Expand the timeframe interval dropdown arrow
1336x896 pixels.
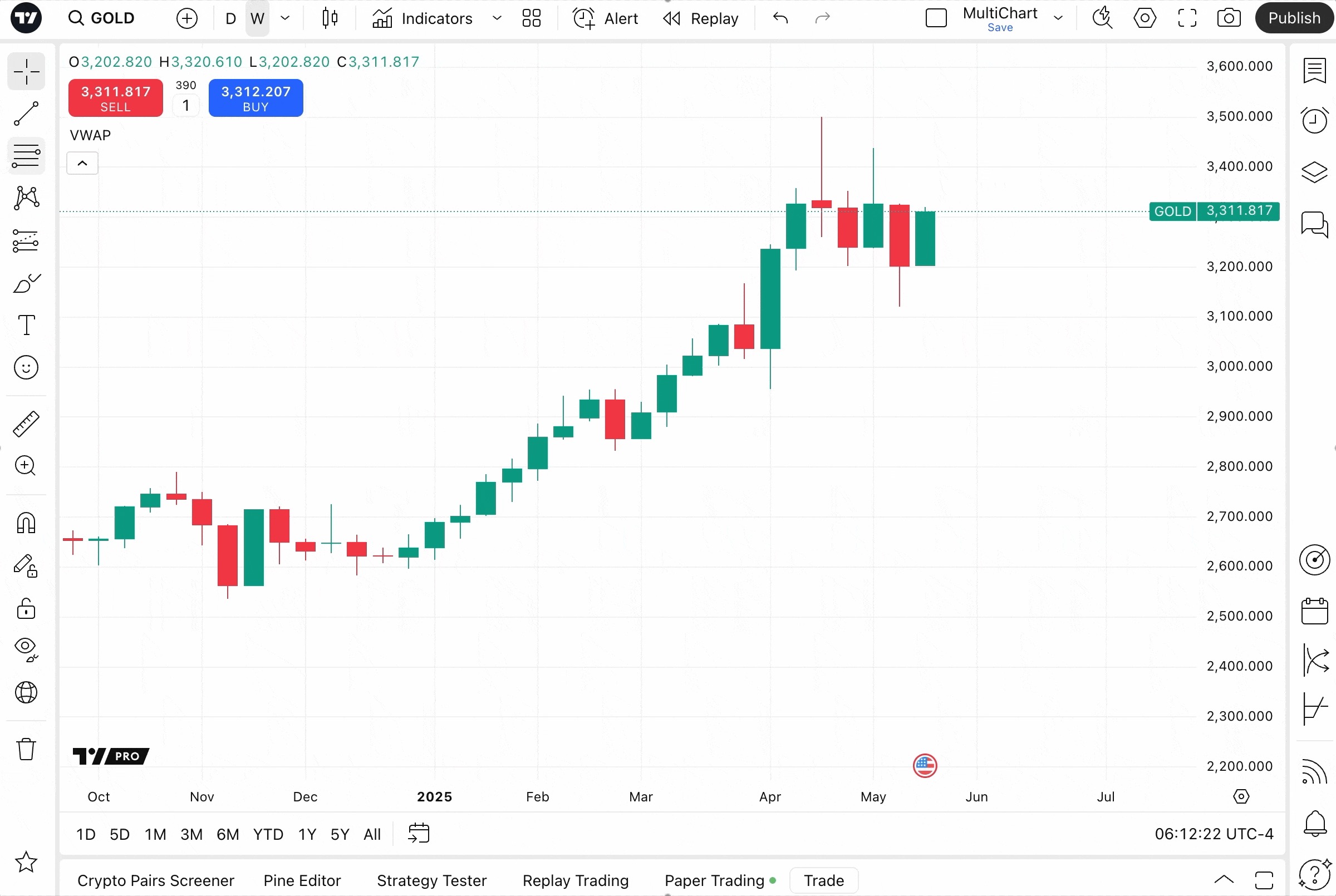pyautogui.click(x=285, y=18)
